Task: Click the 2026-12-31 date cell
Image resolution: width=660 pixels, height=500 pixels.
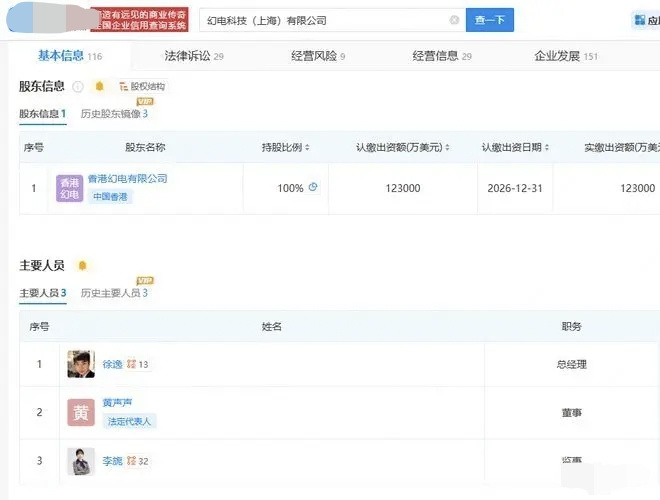Action: point(515,188)
